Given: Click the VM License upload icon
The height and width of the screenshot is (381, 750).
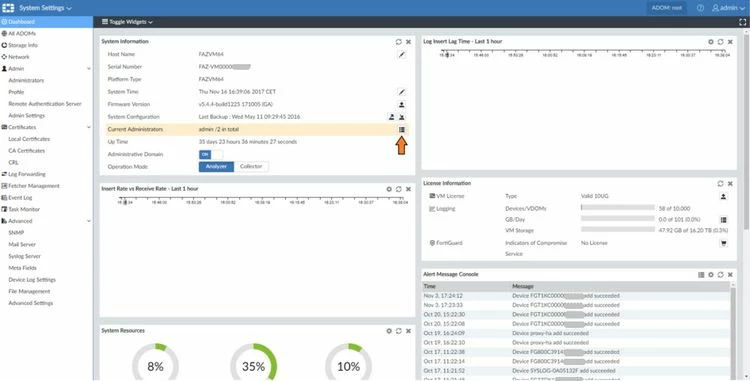Looking at the screenshot, I should point(723,196).
